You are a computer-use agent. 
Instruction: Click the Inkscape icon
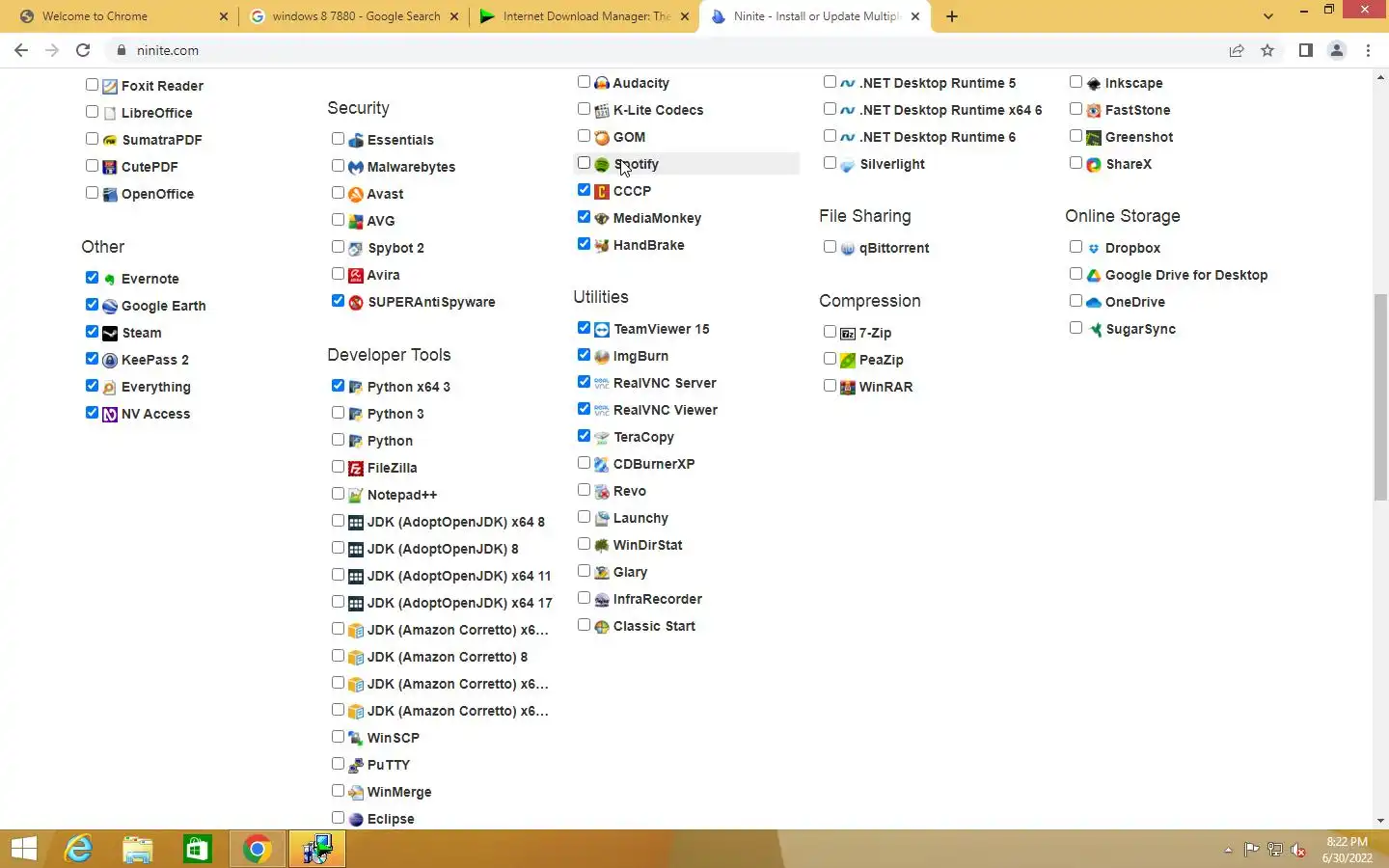coord(1094,84)
